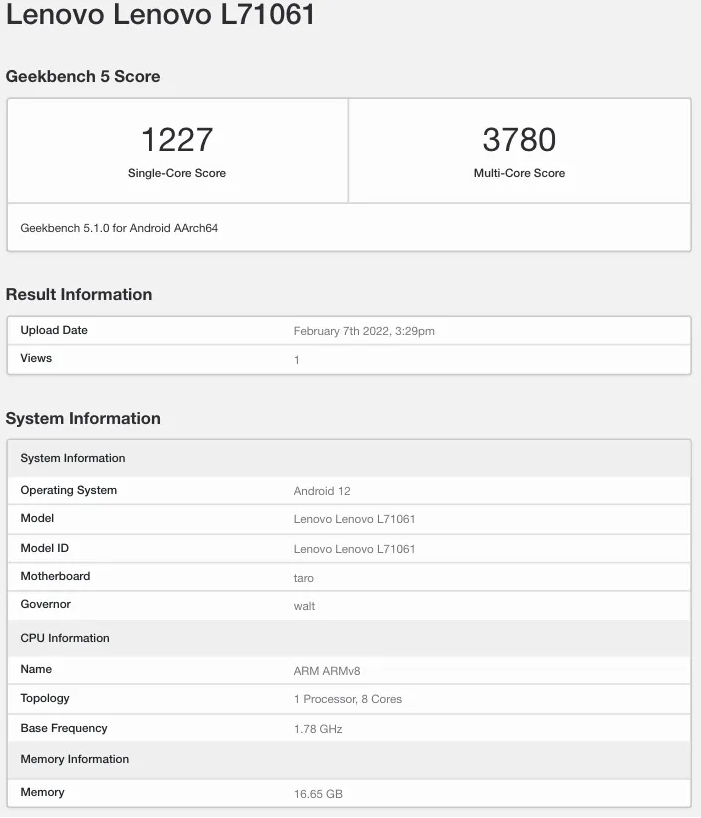Select the Motherboard value taro
This screenshot has height=818, width=701.
point(304,578)
